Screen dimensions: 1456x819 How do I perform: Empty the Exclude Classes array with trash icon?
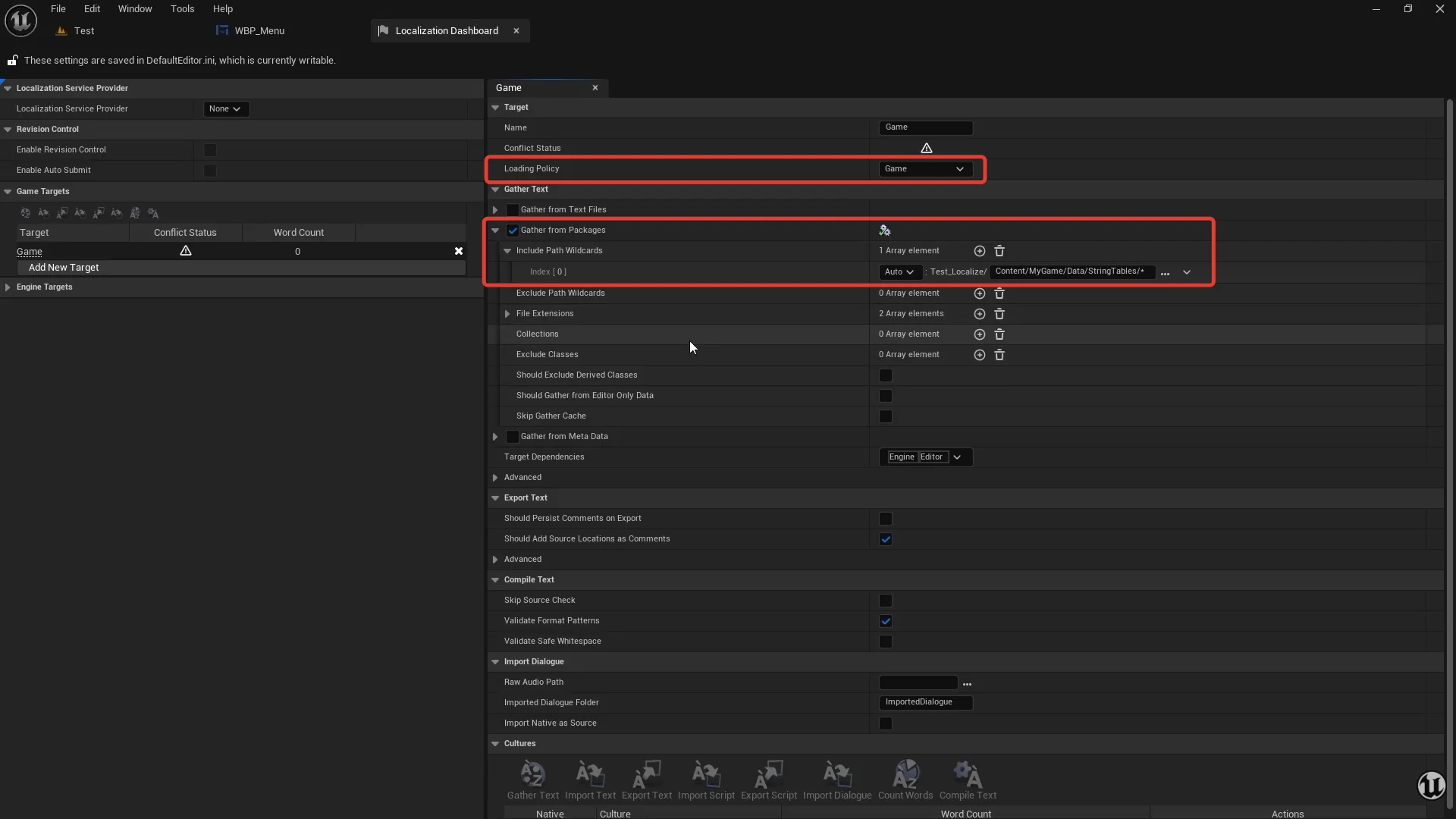point(999,355)
